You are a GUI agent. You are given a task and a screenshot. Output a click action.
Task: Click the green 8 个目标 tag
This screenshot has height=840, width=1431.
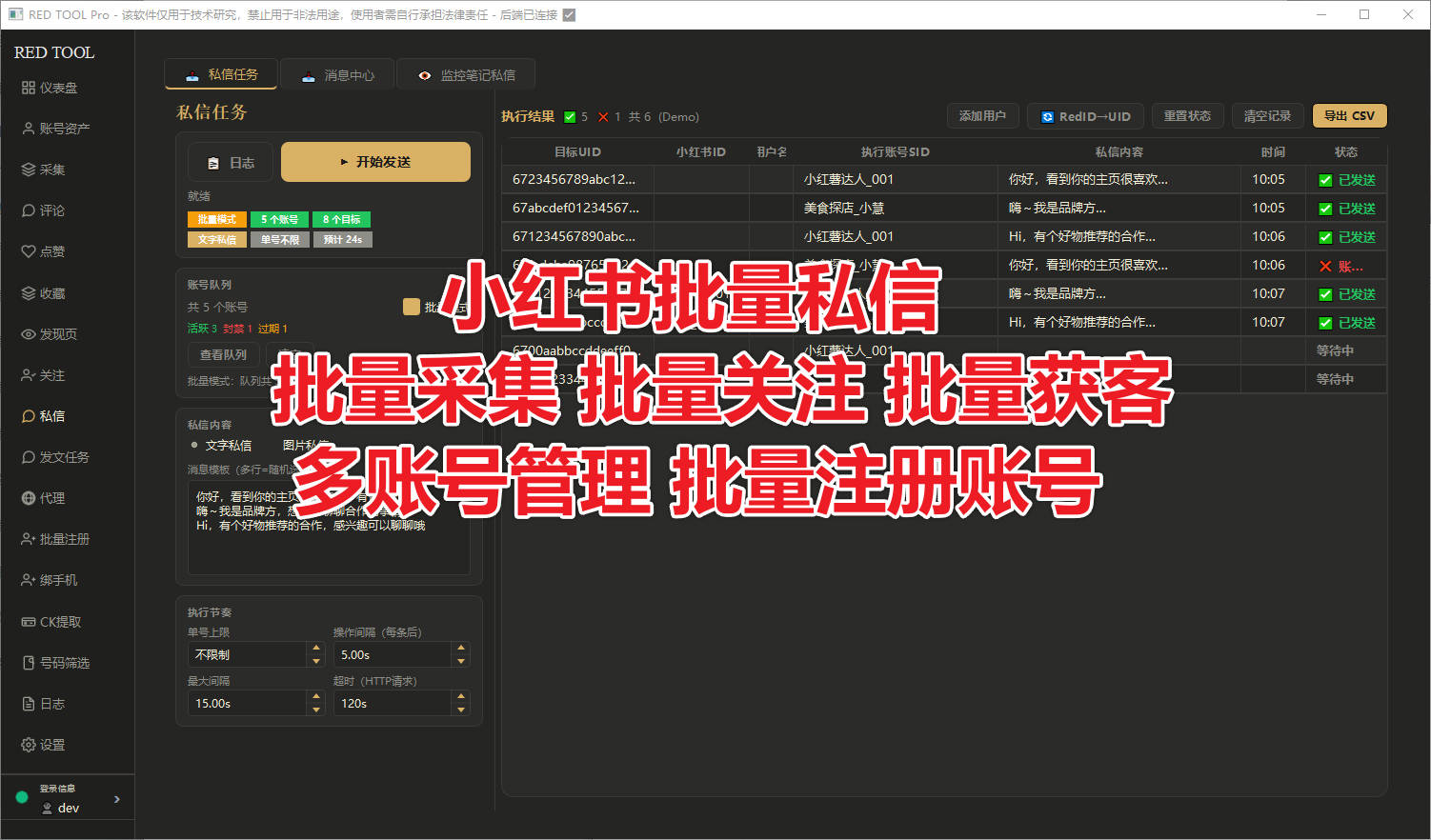coord(342,219)
